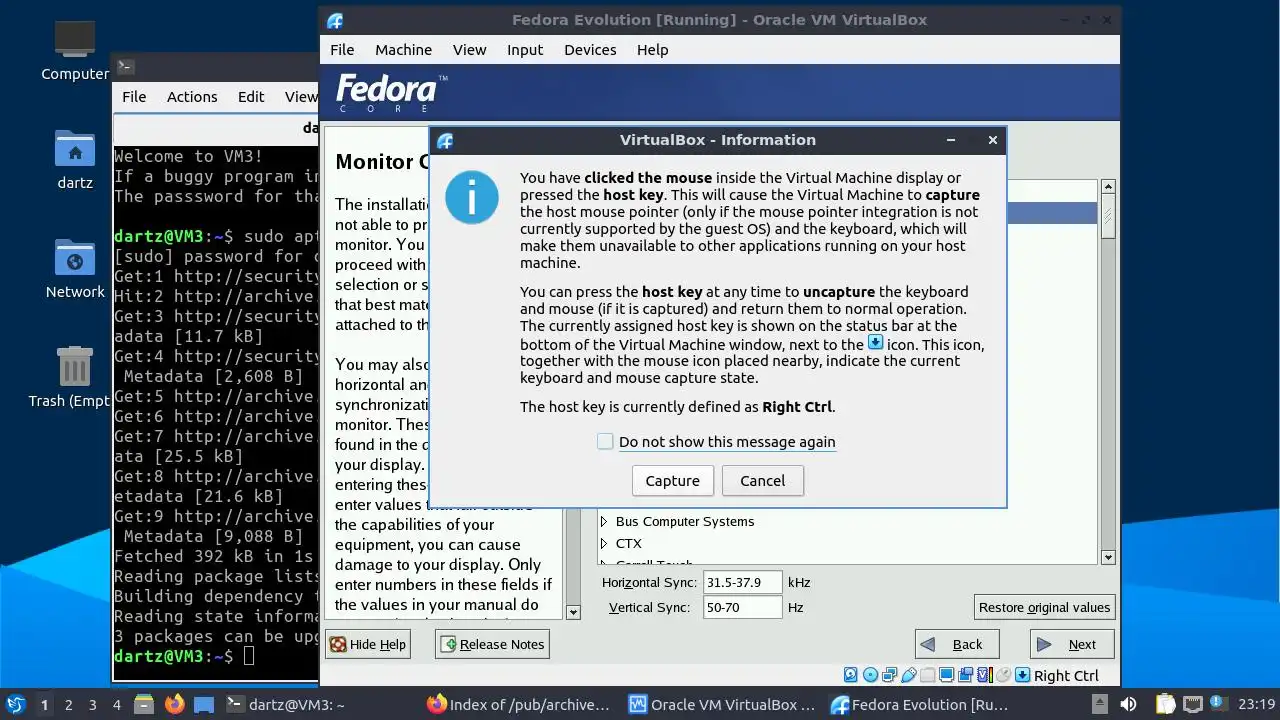Click Restore original values button
Viewport: 1280px width, 720px height.
coord(1044,607)
